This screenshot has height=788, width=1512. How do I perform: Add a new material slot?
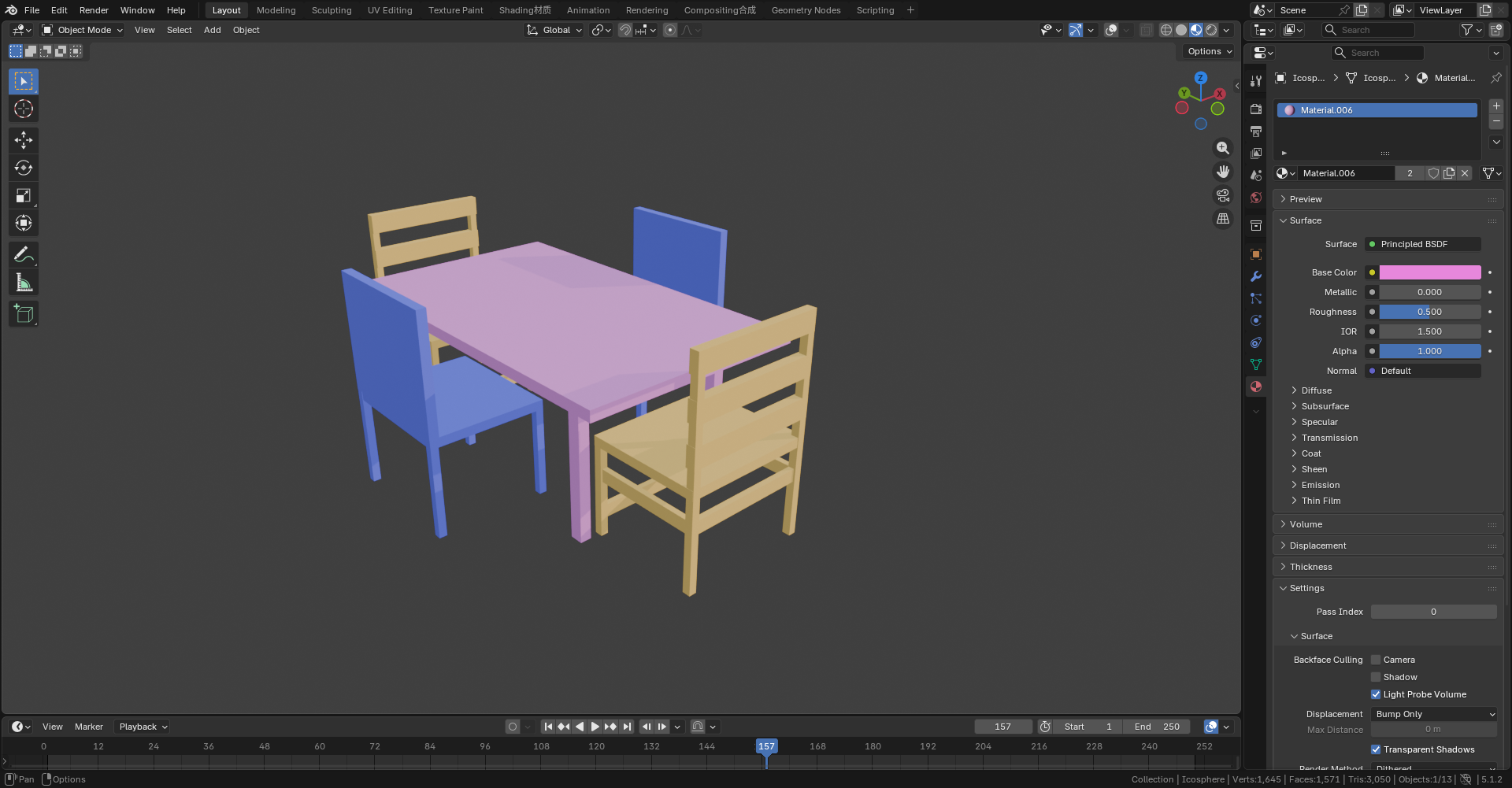click(1496, 106)
